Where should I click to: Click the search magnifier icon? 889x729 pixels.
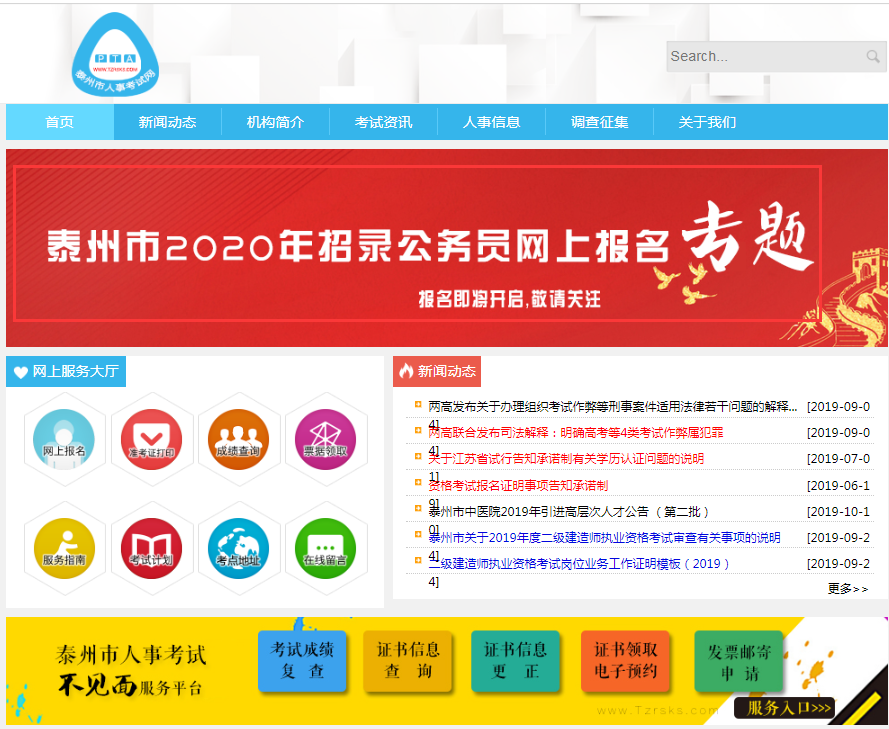(x=873, y=56)
